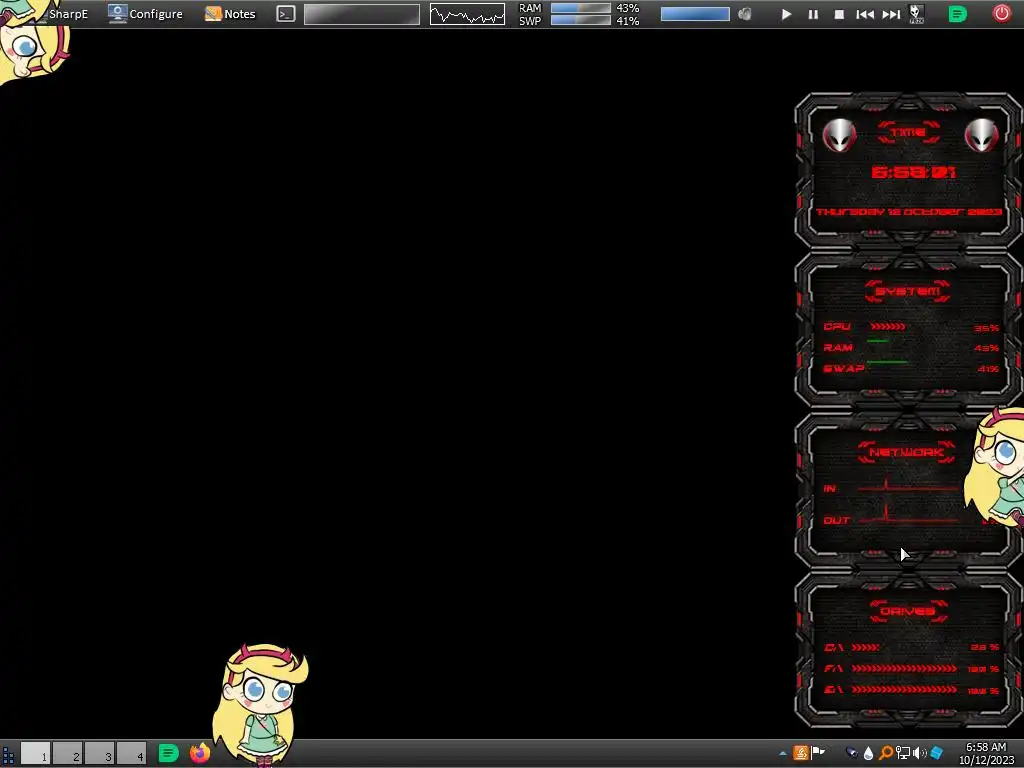Viewport: 1024px width, 768px height.
Task: Click the network IN graph
Action: click(x=908, y=487)
